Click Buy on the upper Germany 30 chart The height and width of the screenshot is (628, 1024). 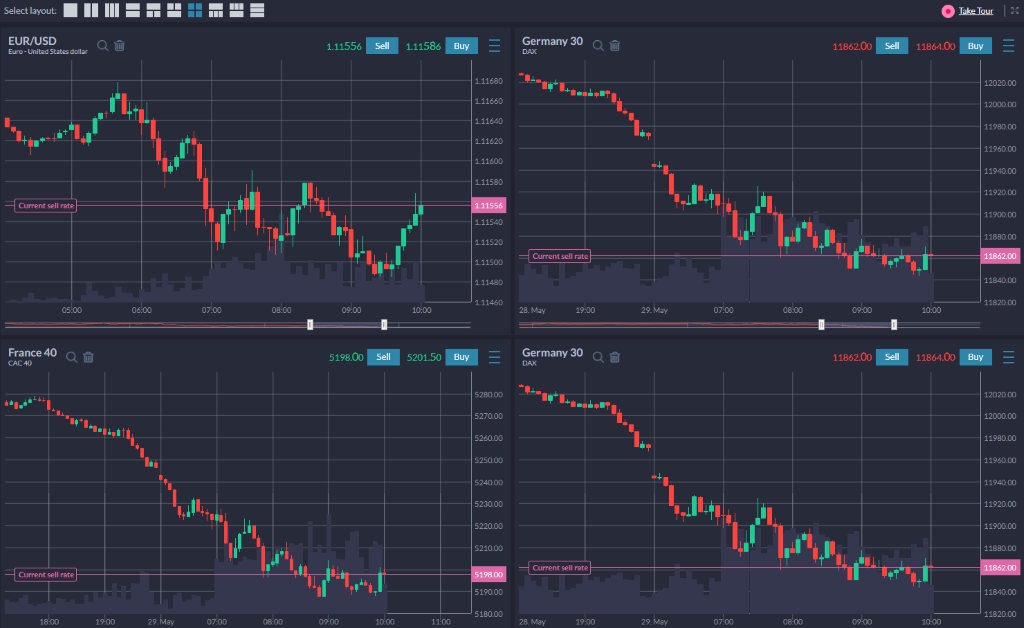(975, 46)
